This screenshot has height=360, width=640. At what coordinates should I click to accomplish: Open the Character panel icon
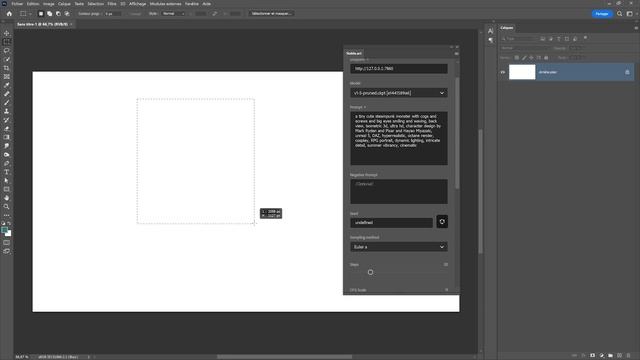491,31
